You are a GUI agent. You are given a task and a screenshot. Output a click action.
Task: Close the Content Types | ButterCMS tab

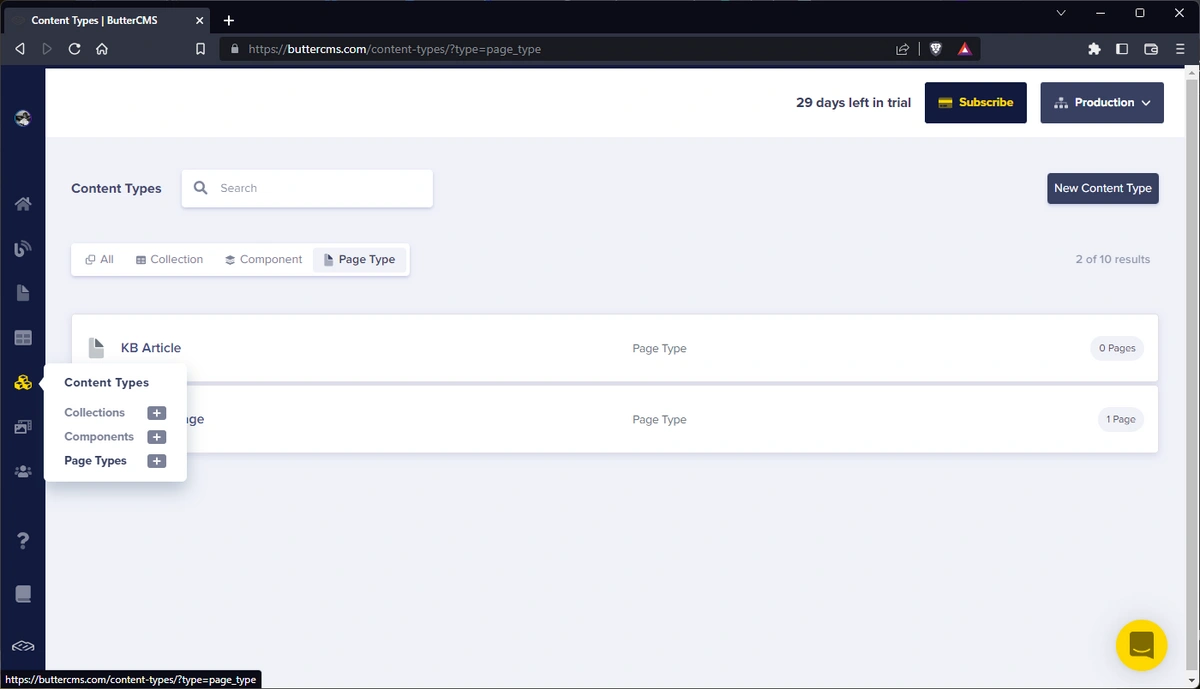tap(200, 20)
